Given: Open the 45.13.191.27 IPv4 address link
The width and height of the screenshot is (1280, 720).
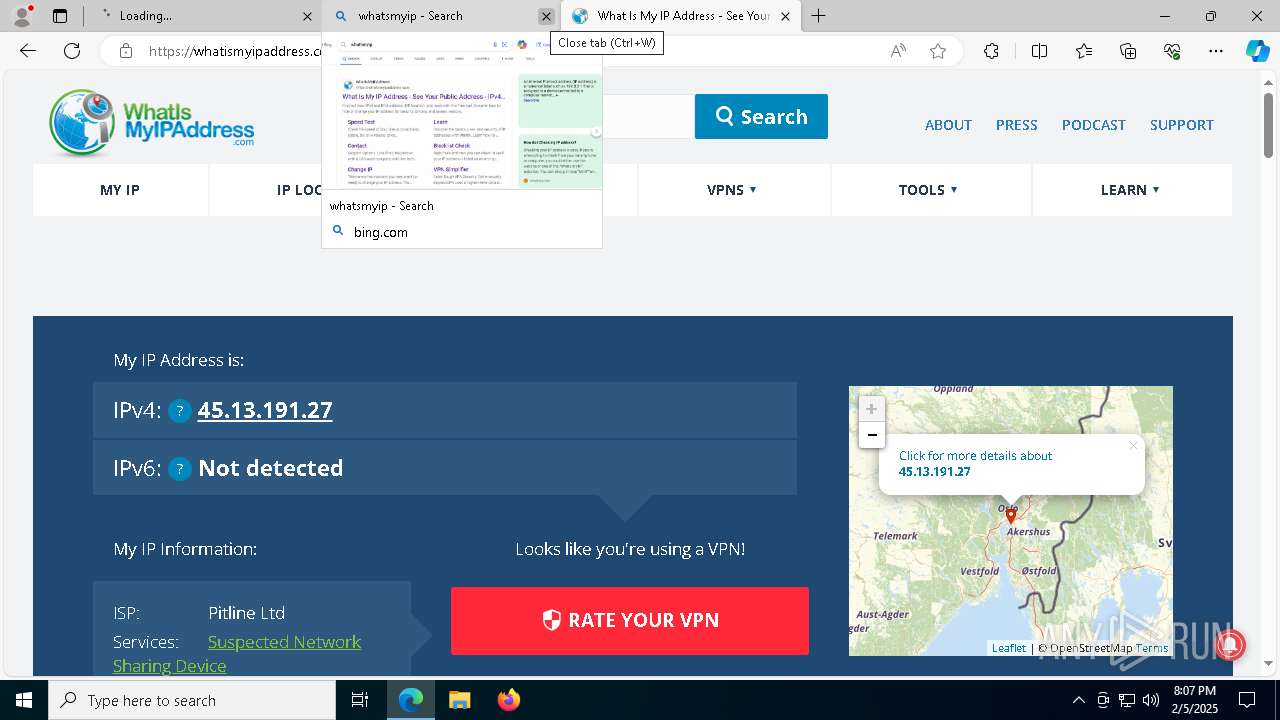Looking at the screenshot, I should point(265,410).
